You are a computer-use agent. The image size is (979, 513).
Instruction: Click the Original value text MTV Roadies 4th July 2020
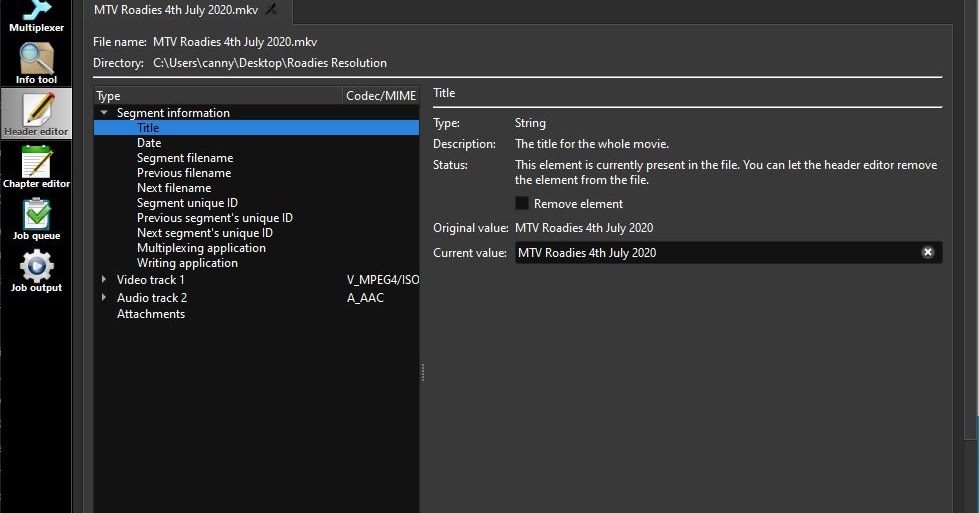coord(584,228)
